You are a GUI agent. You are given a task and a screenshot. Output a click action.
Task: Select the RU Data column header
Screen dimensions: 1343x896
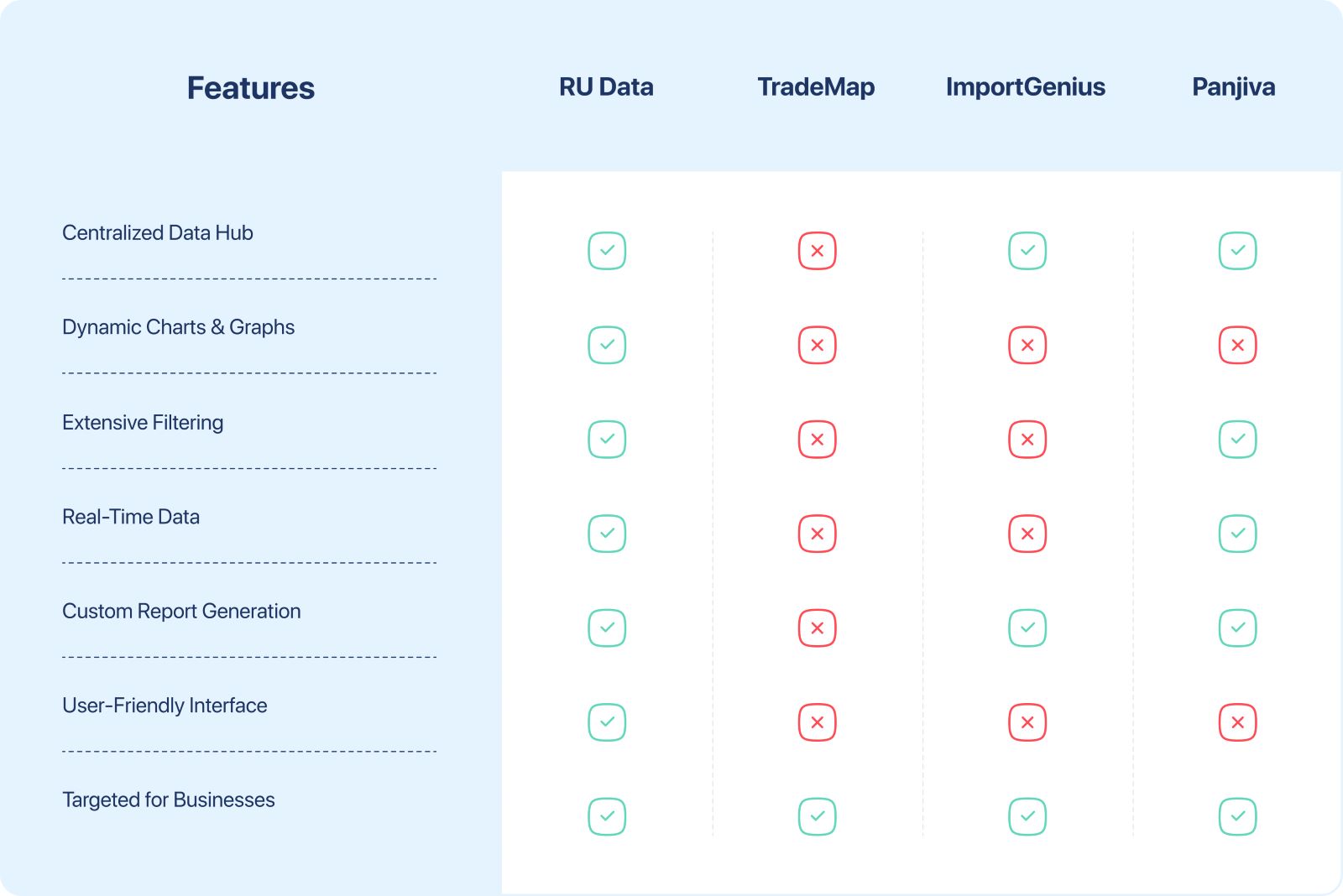tap(606, 87)
